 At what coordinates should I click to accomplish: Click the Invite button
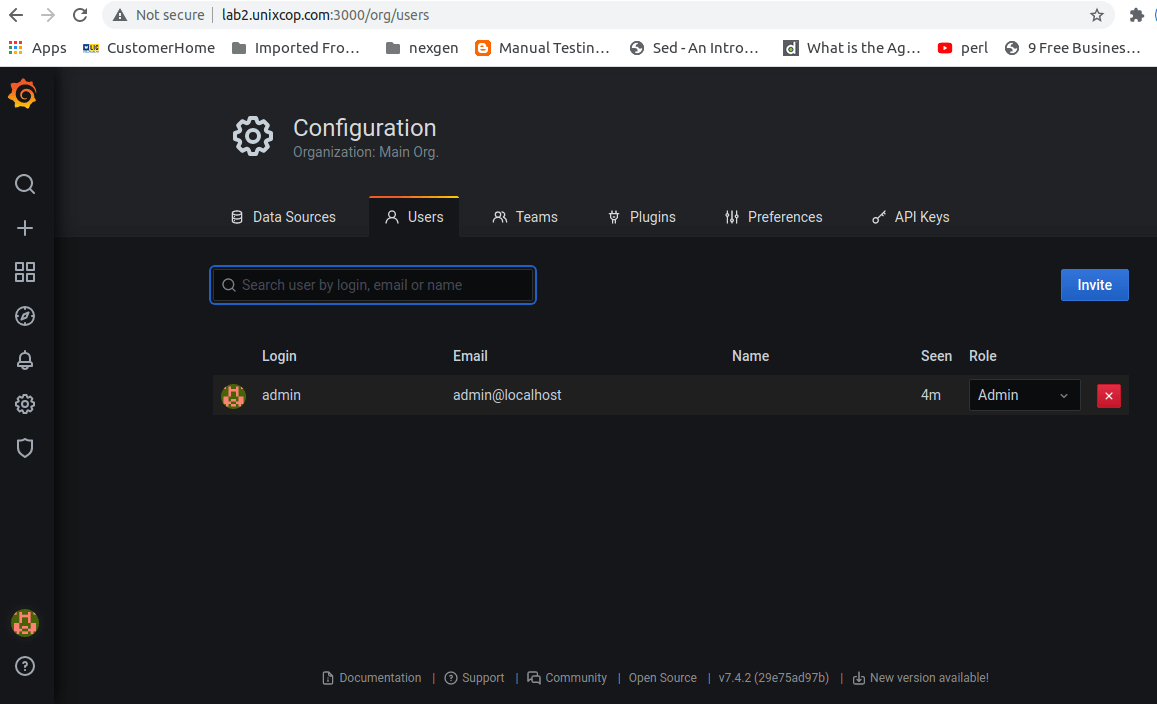coord(1094,285)
